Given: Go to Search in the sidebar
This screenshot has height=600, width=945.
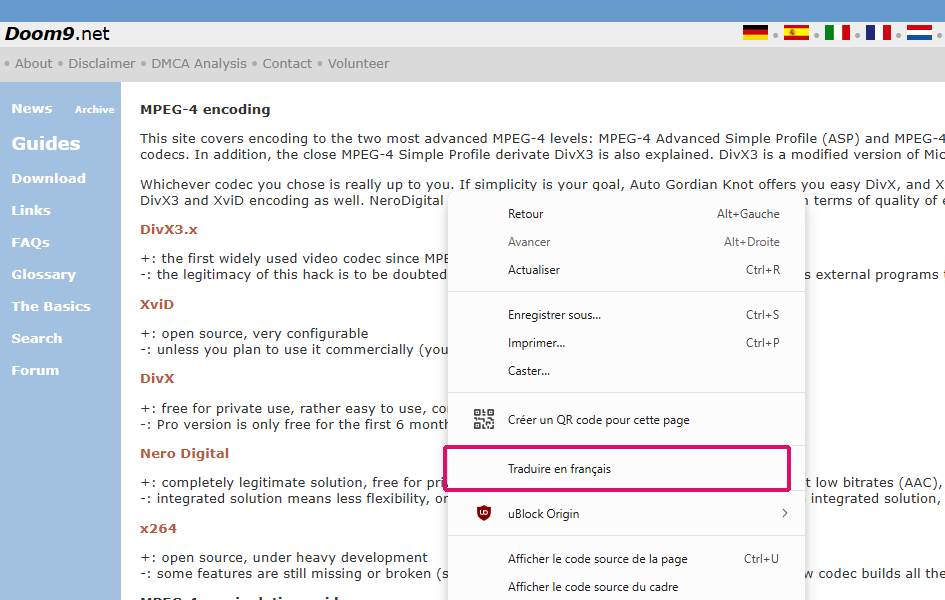Looking at the screenshot, I should click(x=37, y=339).
